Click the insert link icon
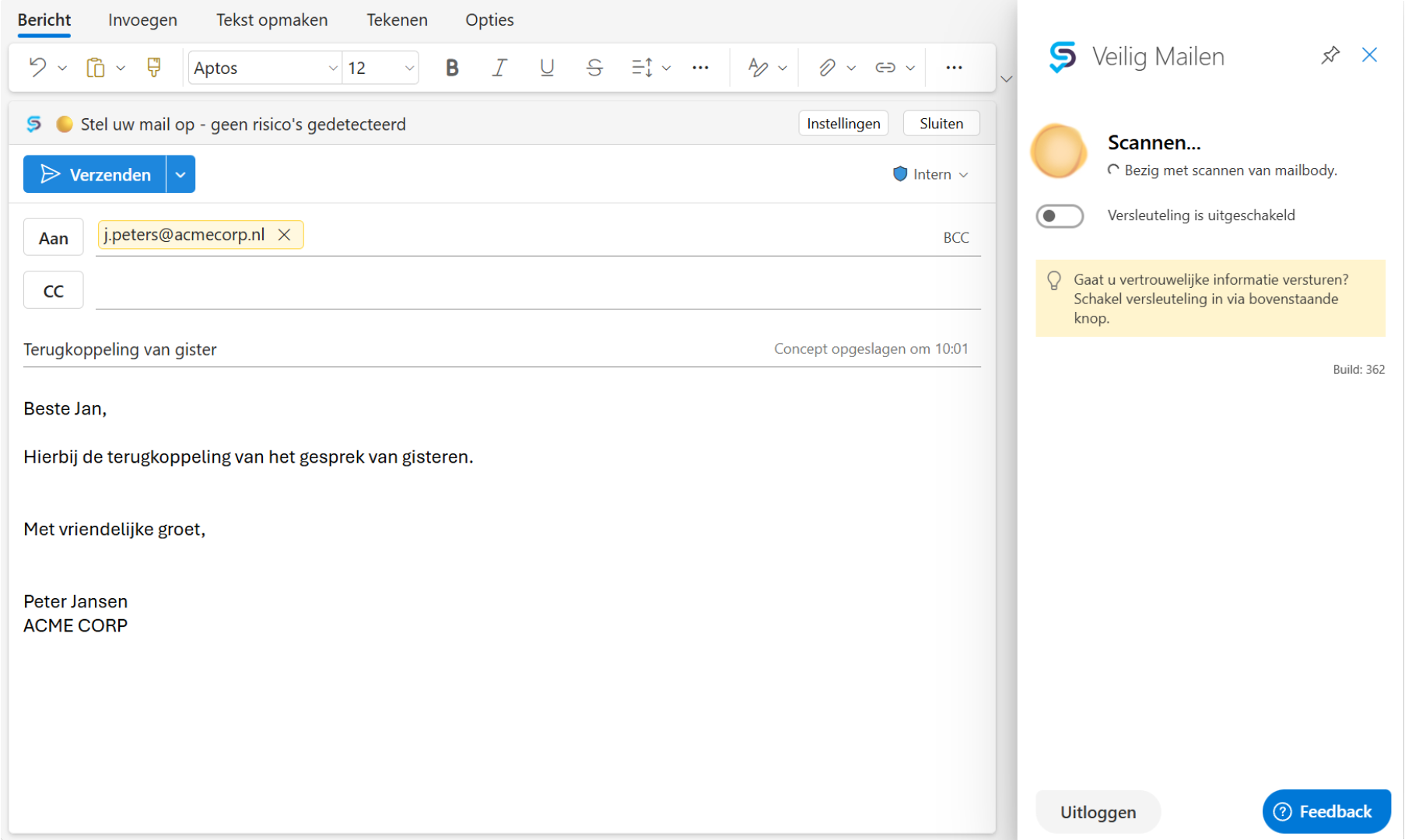Viewport: 1405px width, 840px height. pyautogui.click(x=885, y=68)
